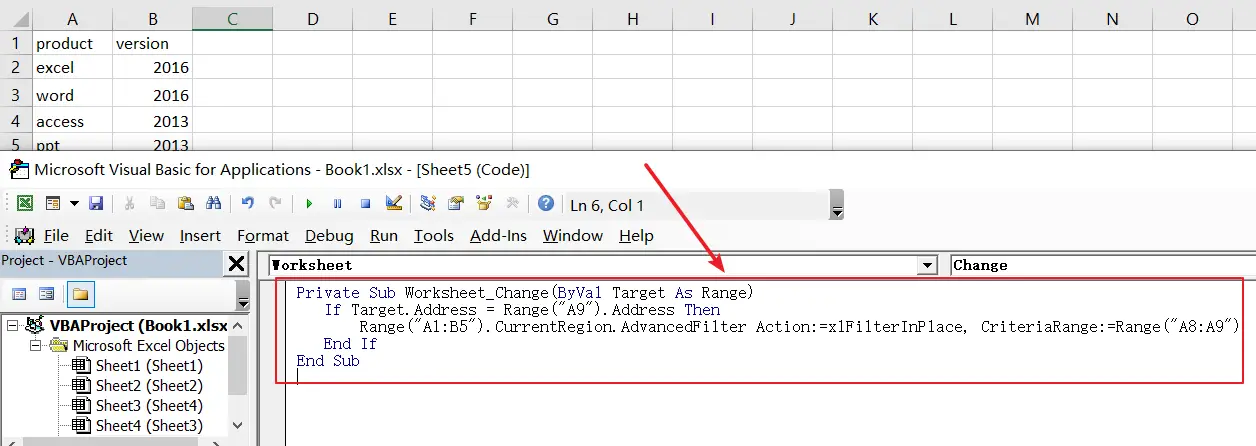Click the Break pause icon
This screenshot has height=446, width=1256.
coord(337,203)
